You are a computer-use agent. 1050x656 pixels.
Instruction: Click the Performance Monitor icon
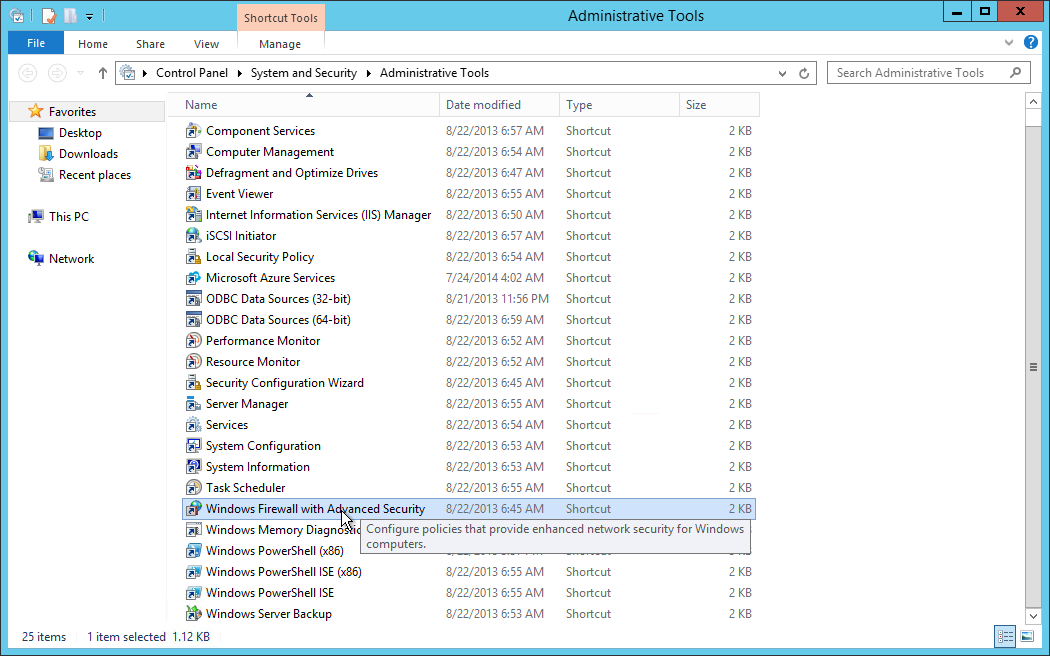point(194,341)
